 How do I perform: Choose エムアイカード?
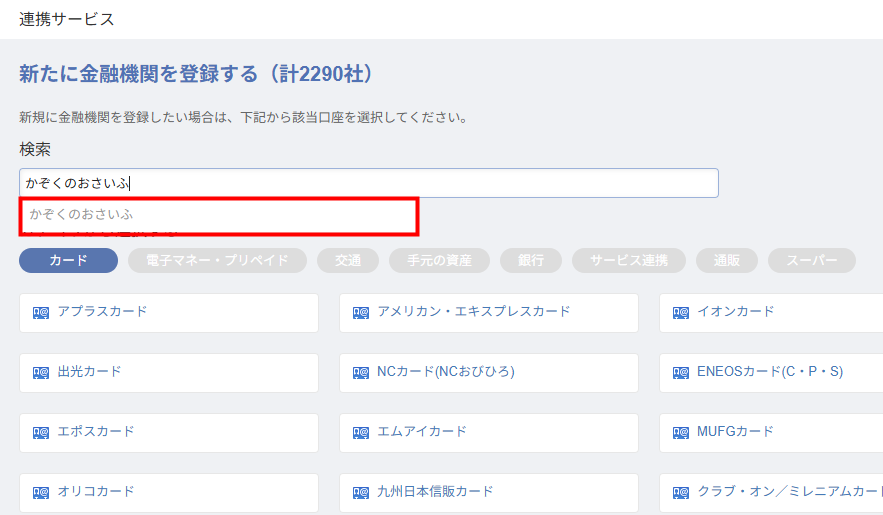[x=489, y=433]
